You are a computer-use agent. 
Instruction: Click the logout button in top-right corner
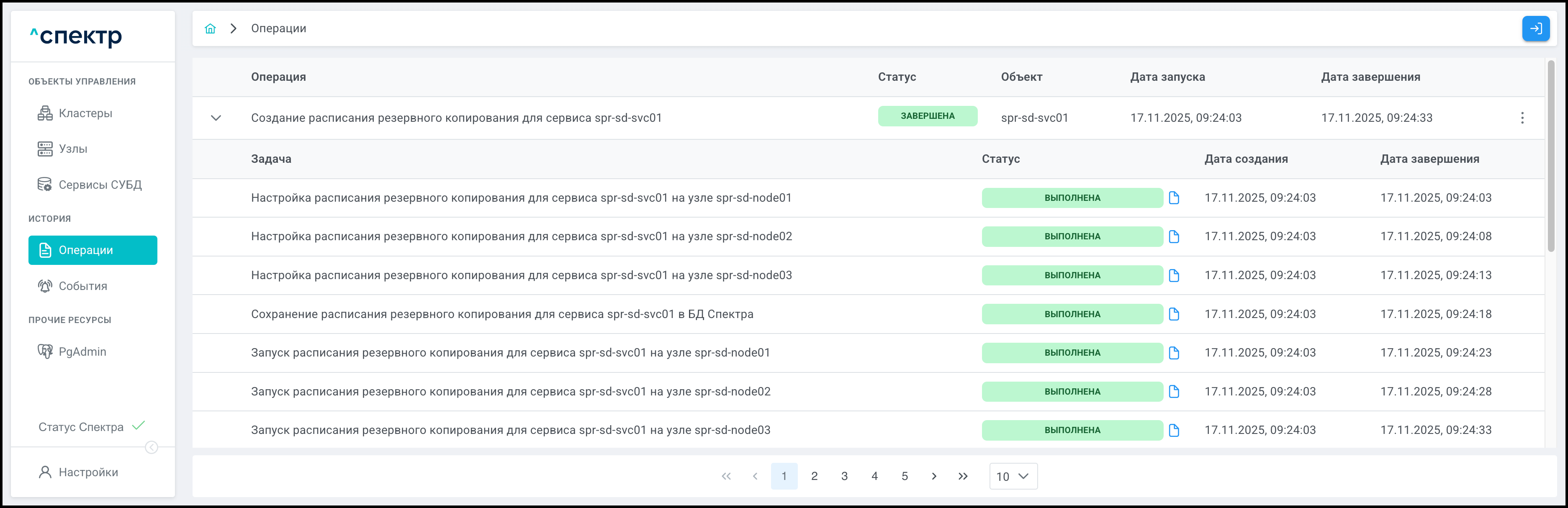click(1535, 28)
